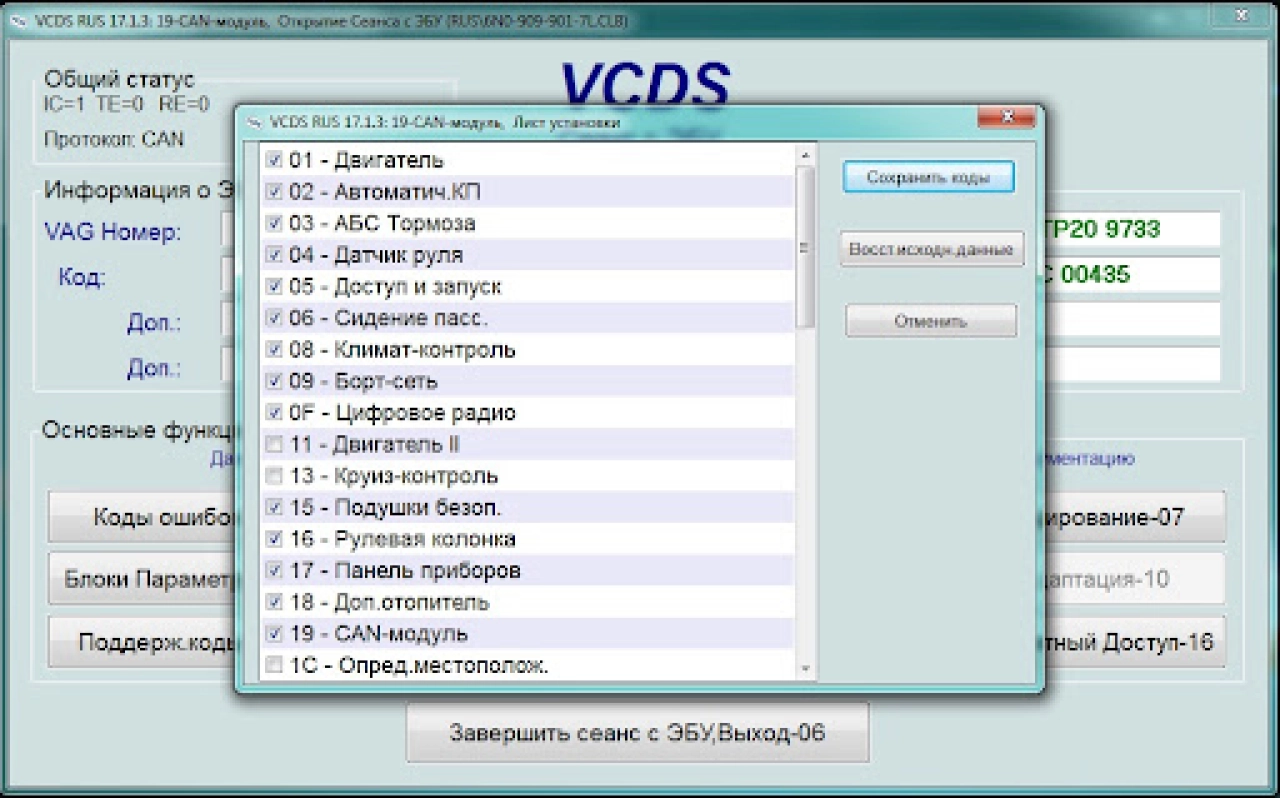1280x798 pixels.
Task: Uncheck 06 - Сидение пасс. checkbox
Action: pos(273,318)
